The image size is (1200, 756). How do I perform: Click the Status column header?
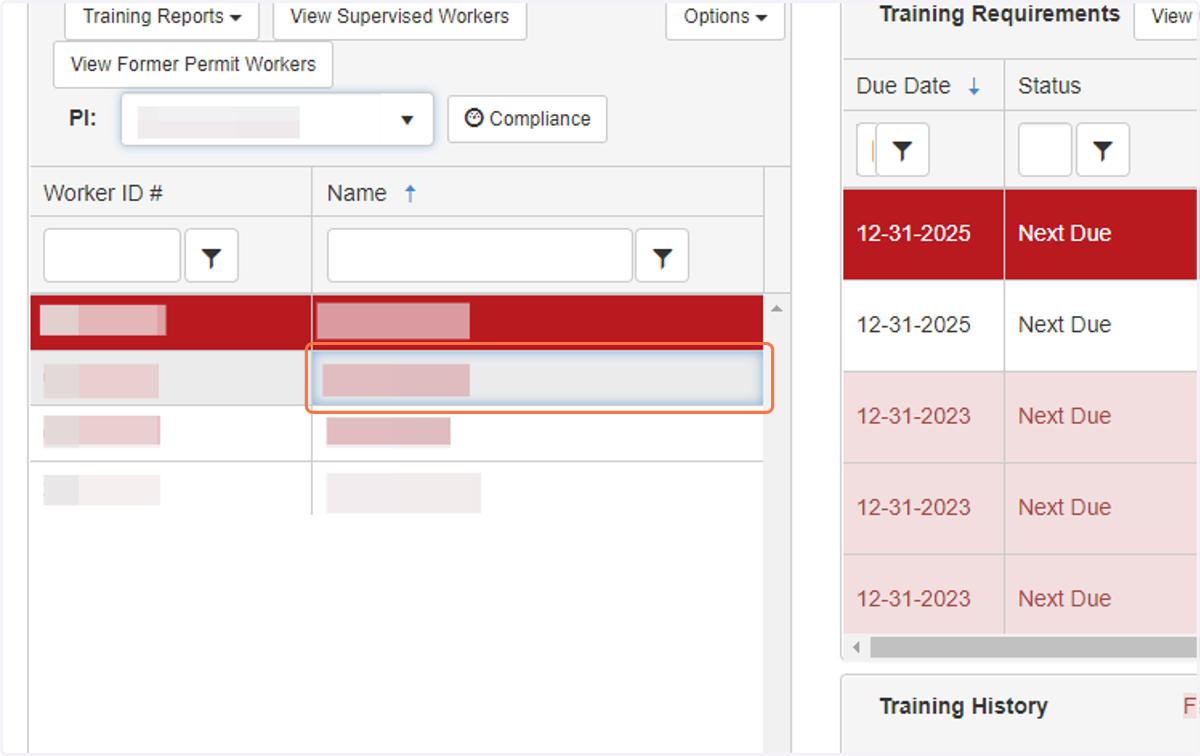pyautogui.click(x=1049, y=86)
